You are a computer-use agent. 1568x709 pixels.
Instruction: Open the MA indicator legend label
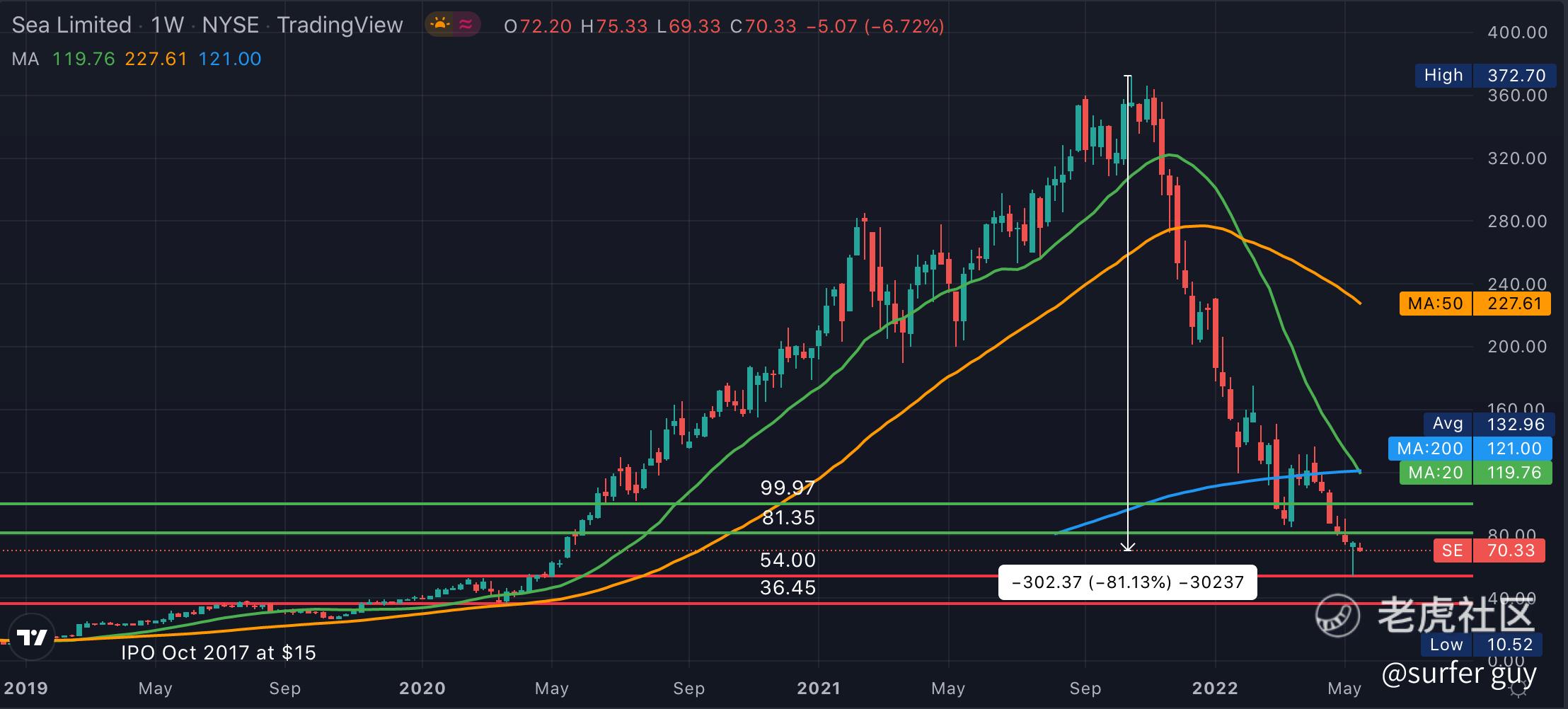click(x=25, y=59)
